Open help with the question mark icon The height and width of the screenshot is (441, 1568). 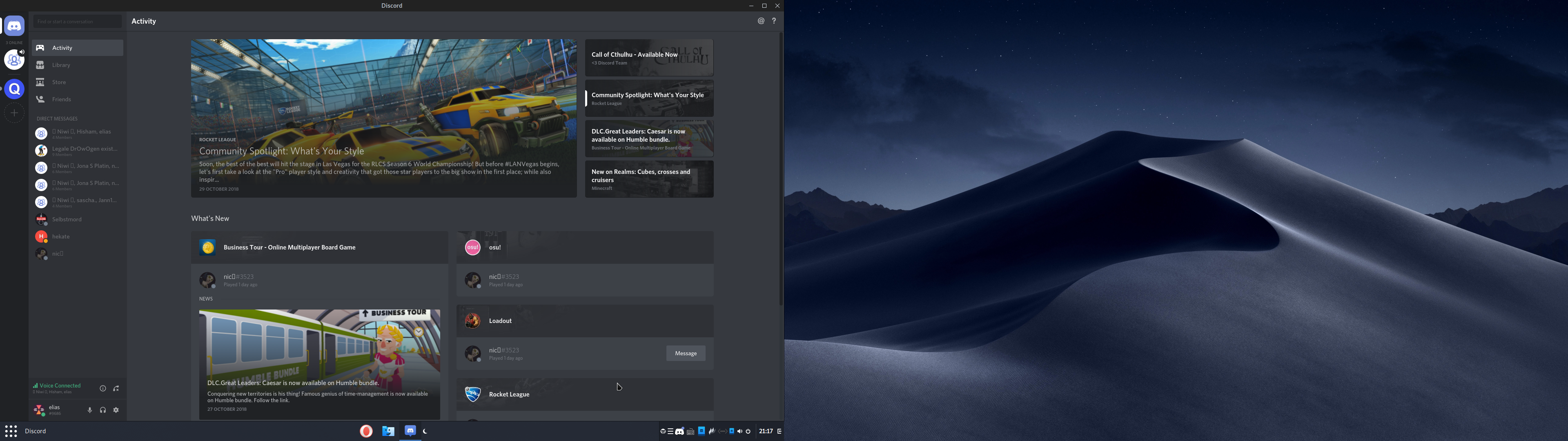(x=774, y=21)
